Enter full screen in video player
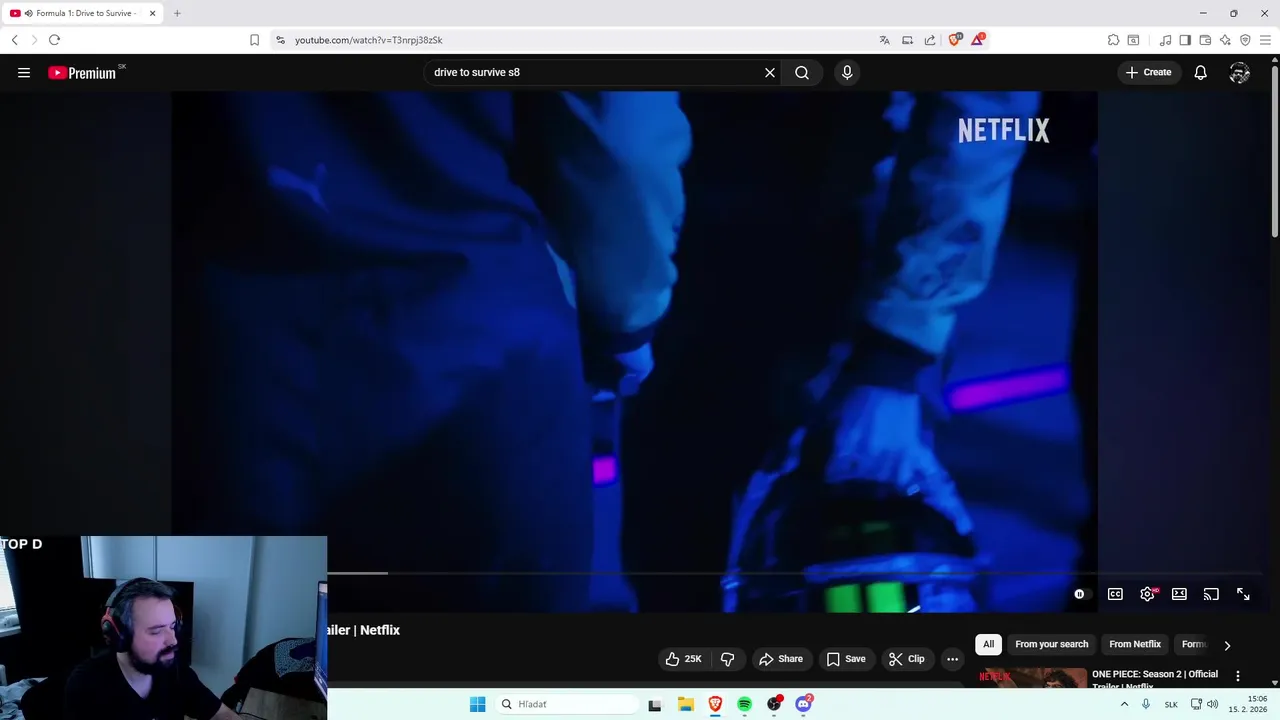The height and width of the screenshot is (720, 1280). click(1243, 594)
